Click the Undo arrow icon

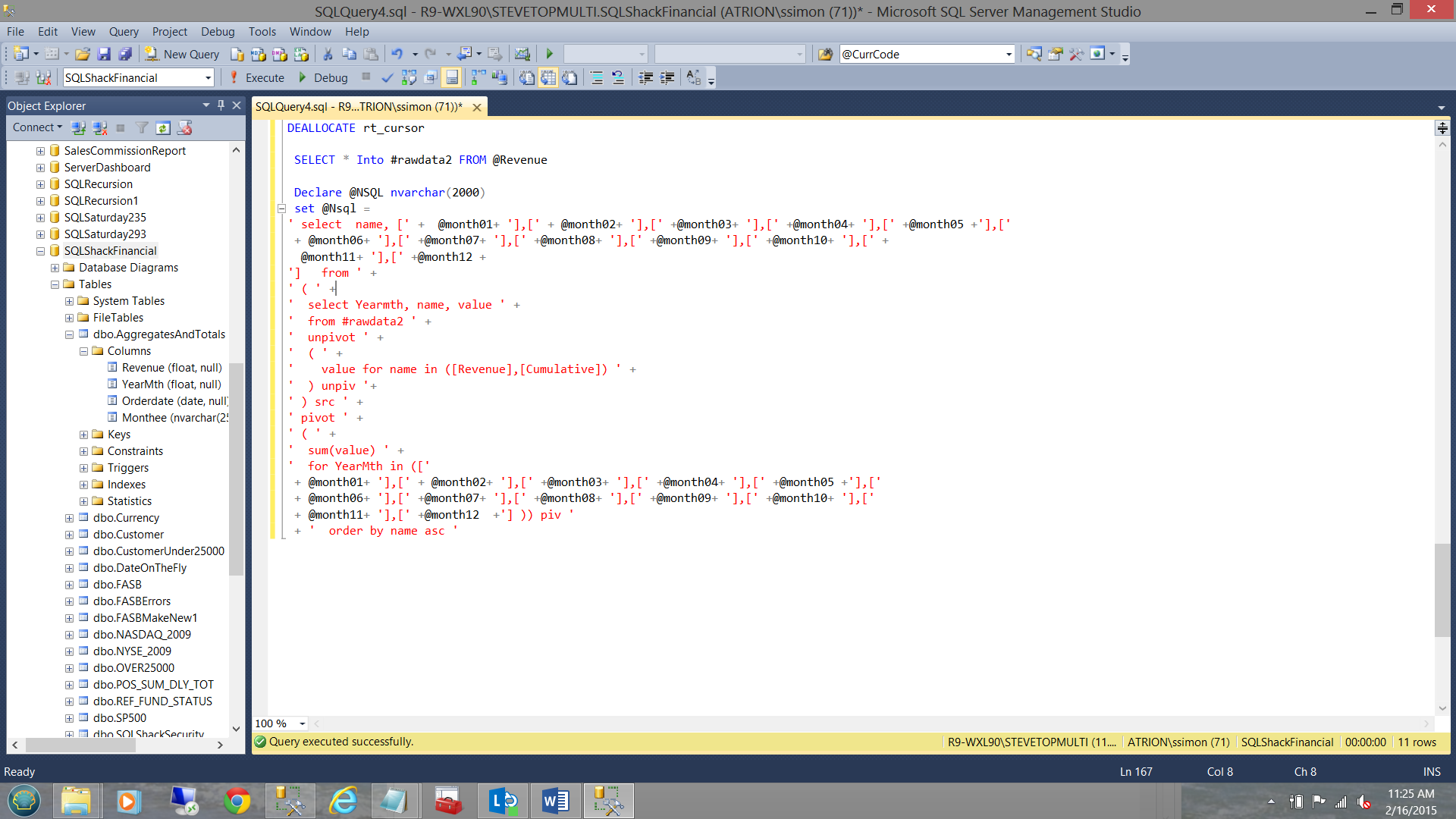click(x=397, y=54)
